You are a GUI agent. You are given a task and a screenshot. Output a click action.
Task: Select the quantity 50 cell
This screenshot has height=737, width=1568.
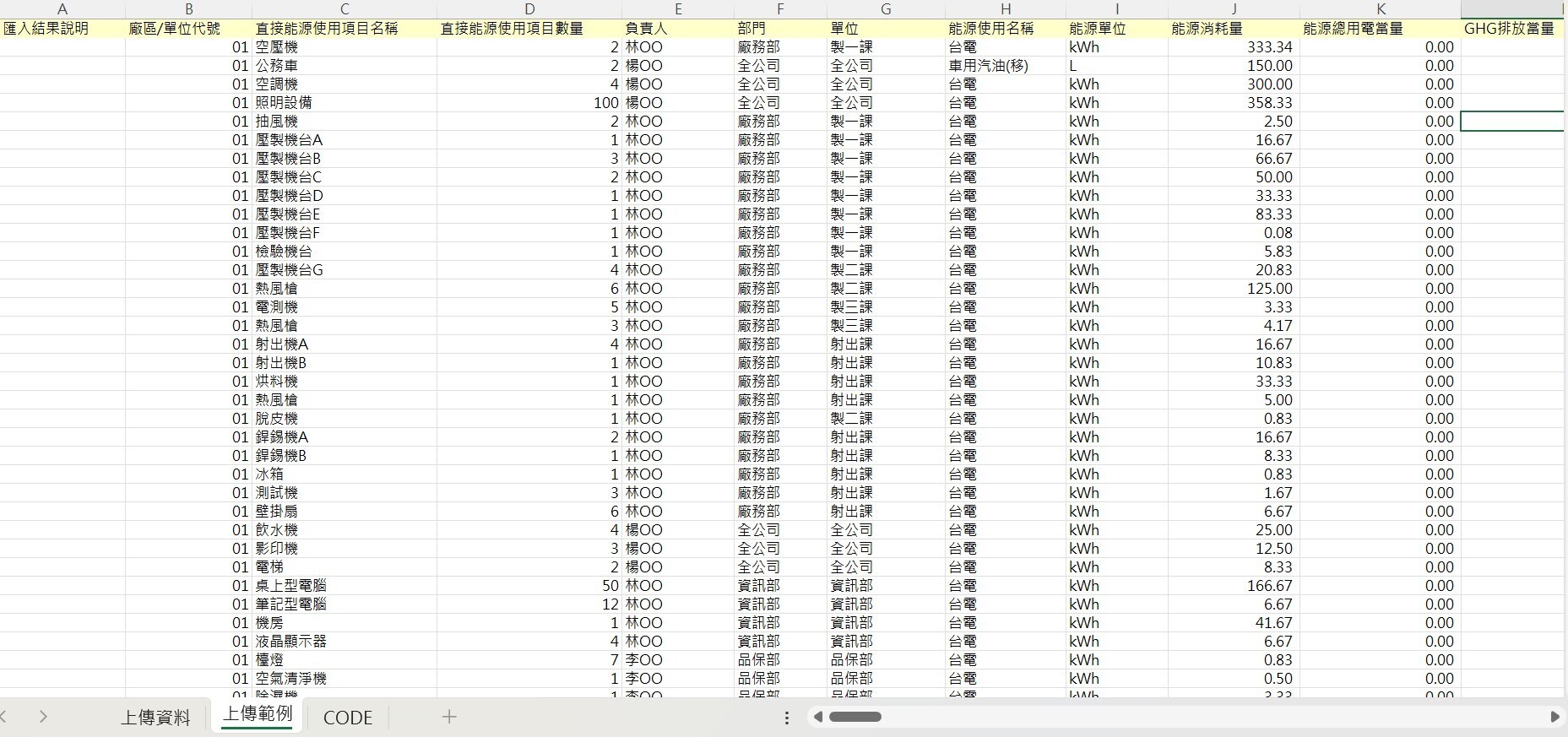529,585
